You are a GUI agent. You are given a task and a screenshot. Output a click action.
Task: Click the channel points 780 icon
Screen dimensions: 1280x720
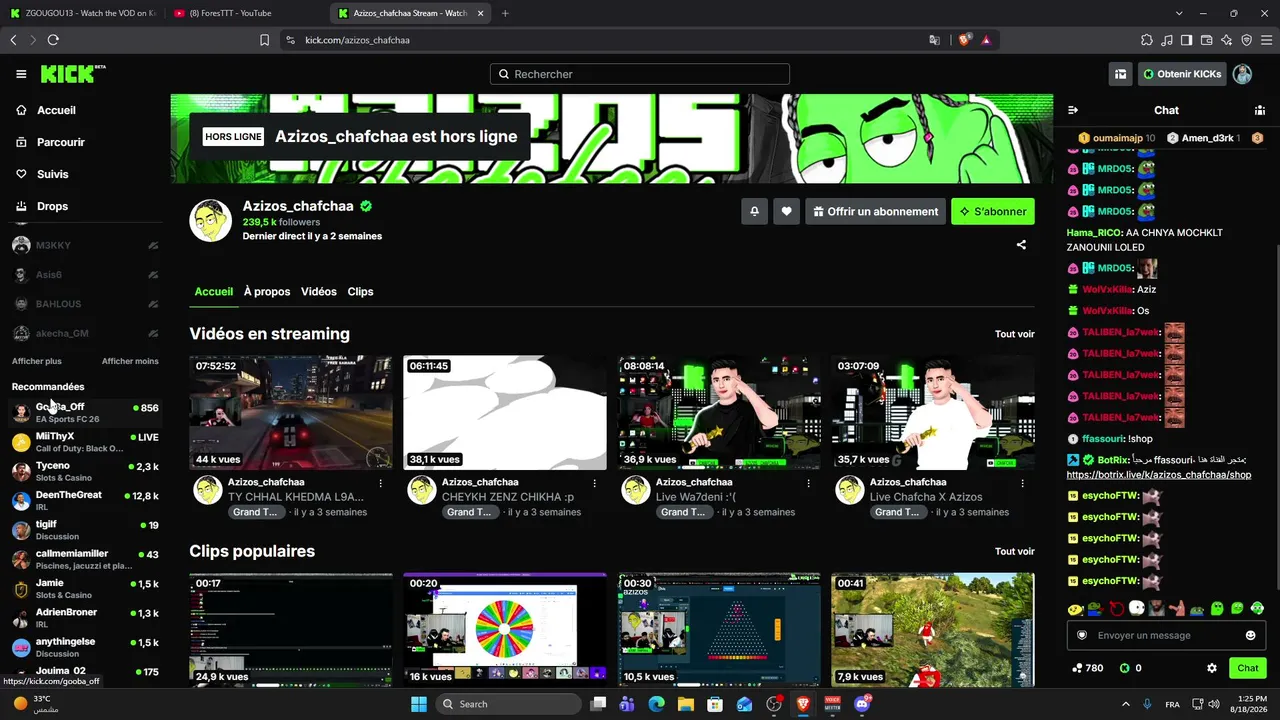(1077, 668)
